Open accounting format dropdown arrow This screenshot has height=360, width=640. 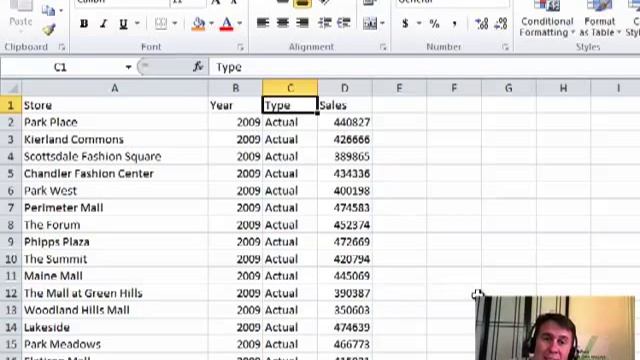click(419, 24)
